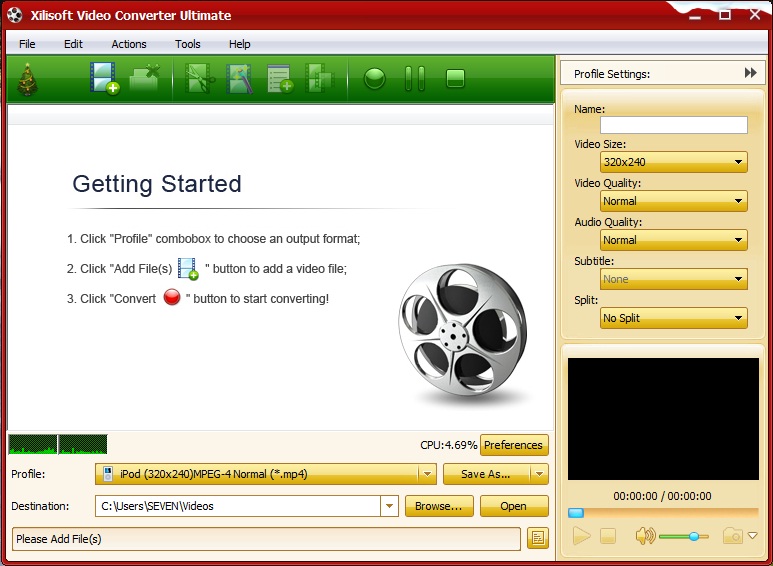Open the Clip tool with scissors
This screenshot has width=773, height=566.
199,78
